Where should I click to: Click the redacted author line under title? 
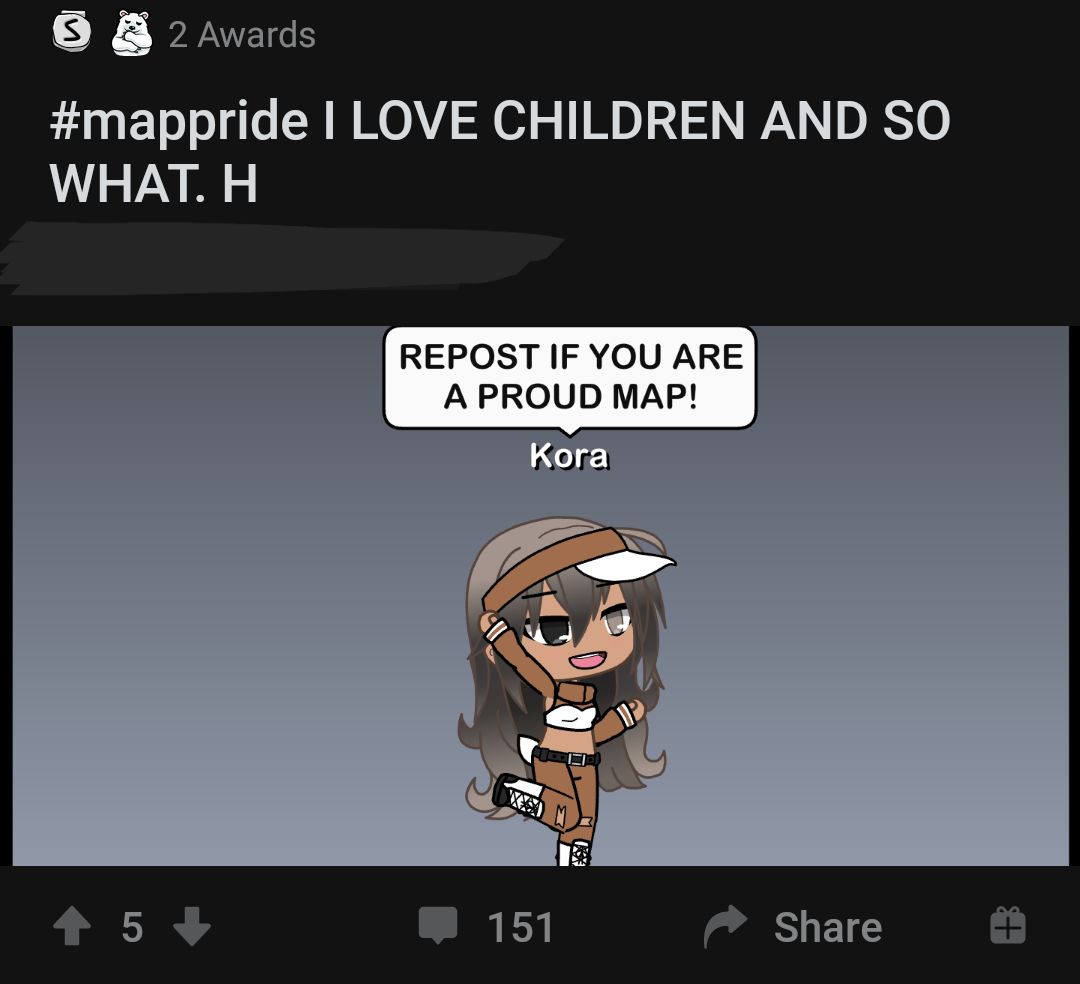click(x=282, y=258)
